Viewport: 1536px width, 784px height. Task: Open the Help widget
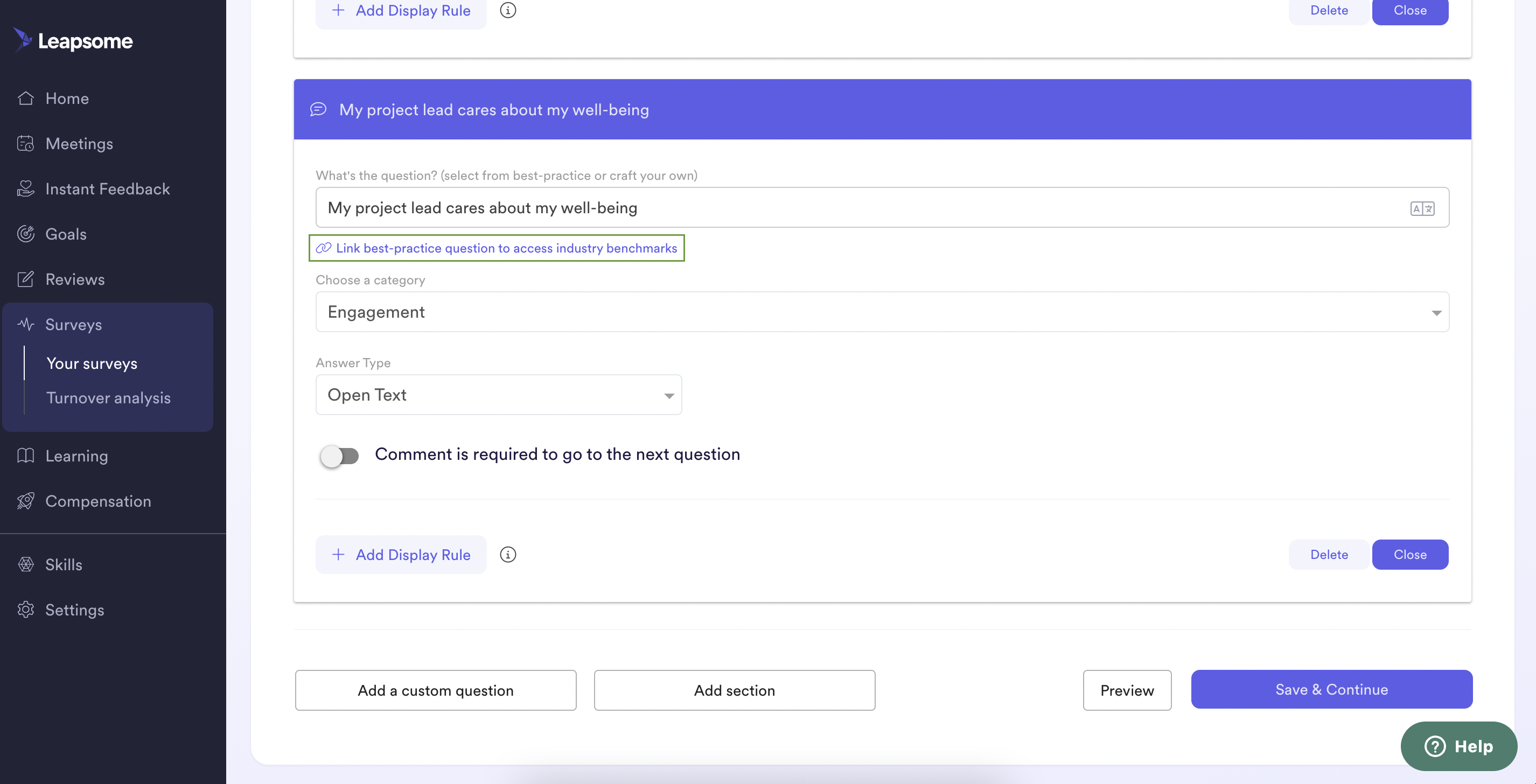(1459, 746)
